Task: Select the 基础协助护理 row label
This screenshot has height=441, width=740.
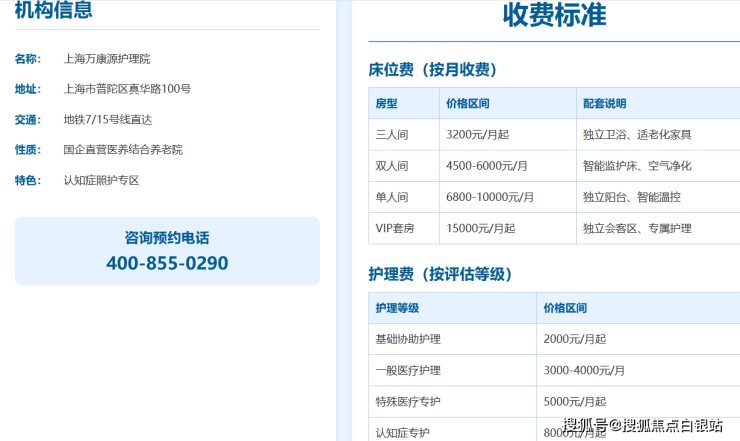Action: [x=408, y=339]
